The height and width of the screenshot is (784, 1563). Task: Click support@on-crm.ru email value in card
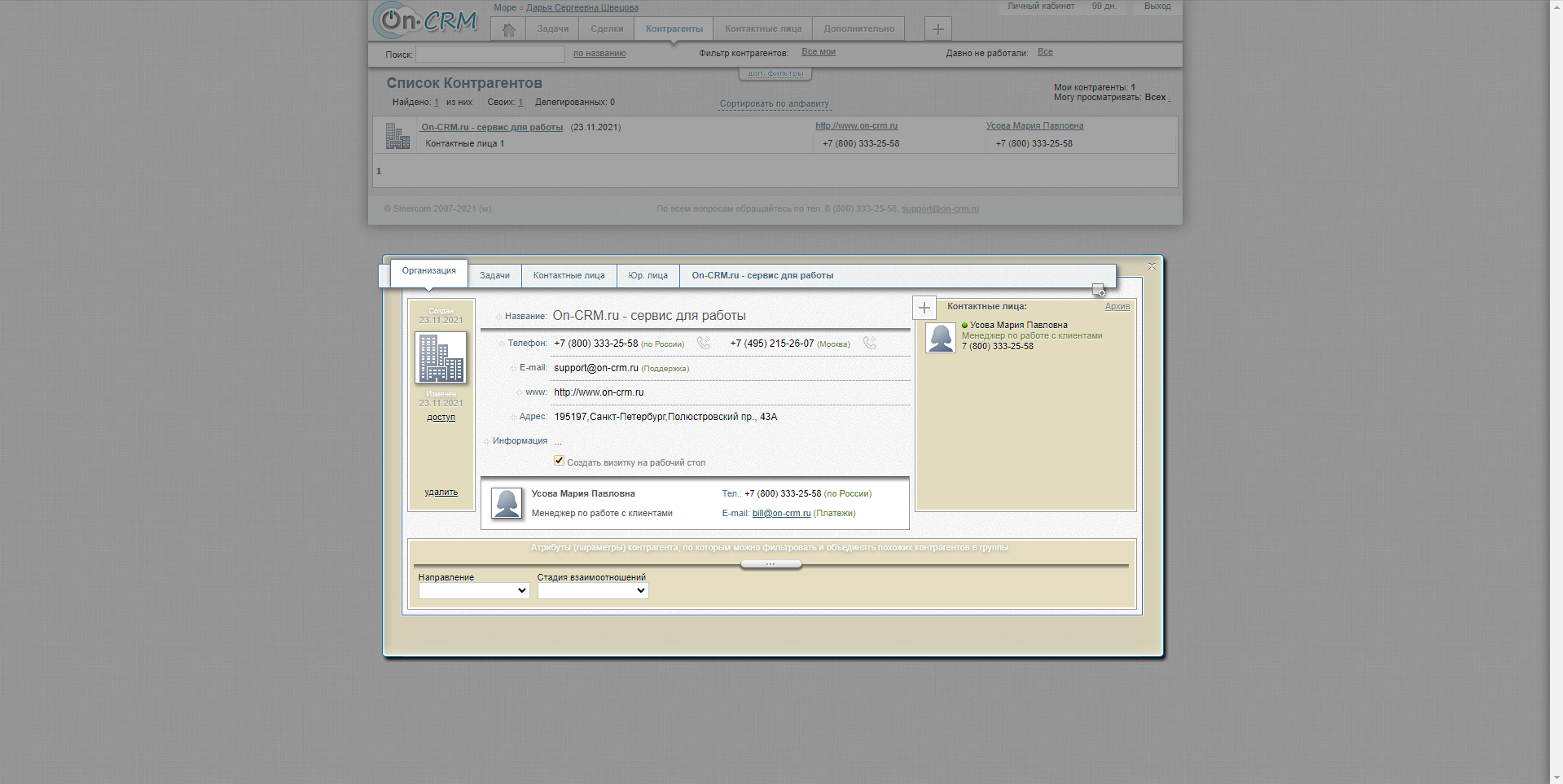click(x=596, y=368)
